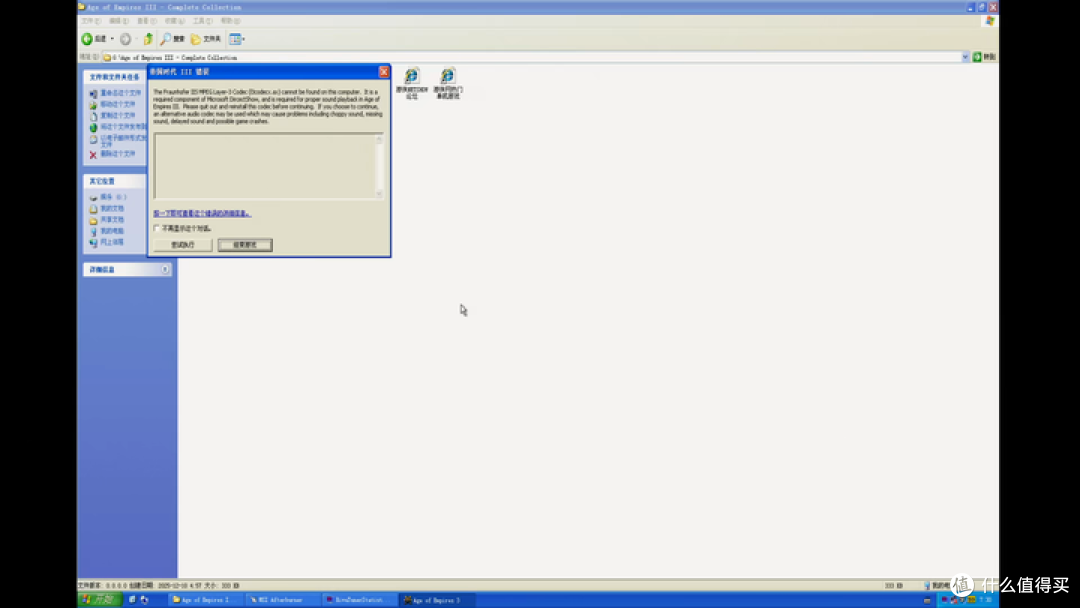
Task: Switch to the RivaTunerStatistics taskbar button
Action: click(x=358, y=600)
